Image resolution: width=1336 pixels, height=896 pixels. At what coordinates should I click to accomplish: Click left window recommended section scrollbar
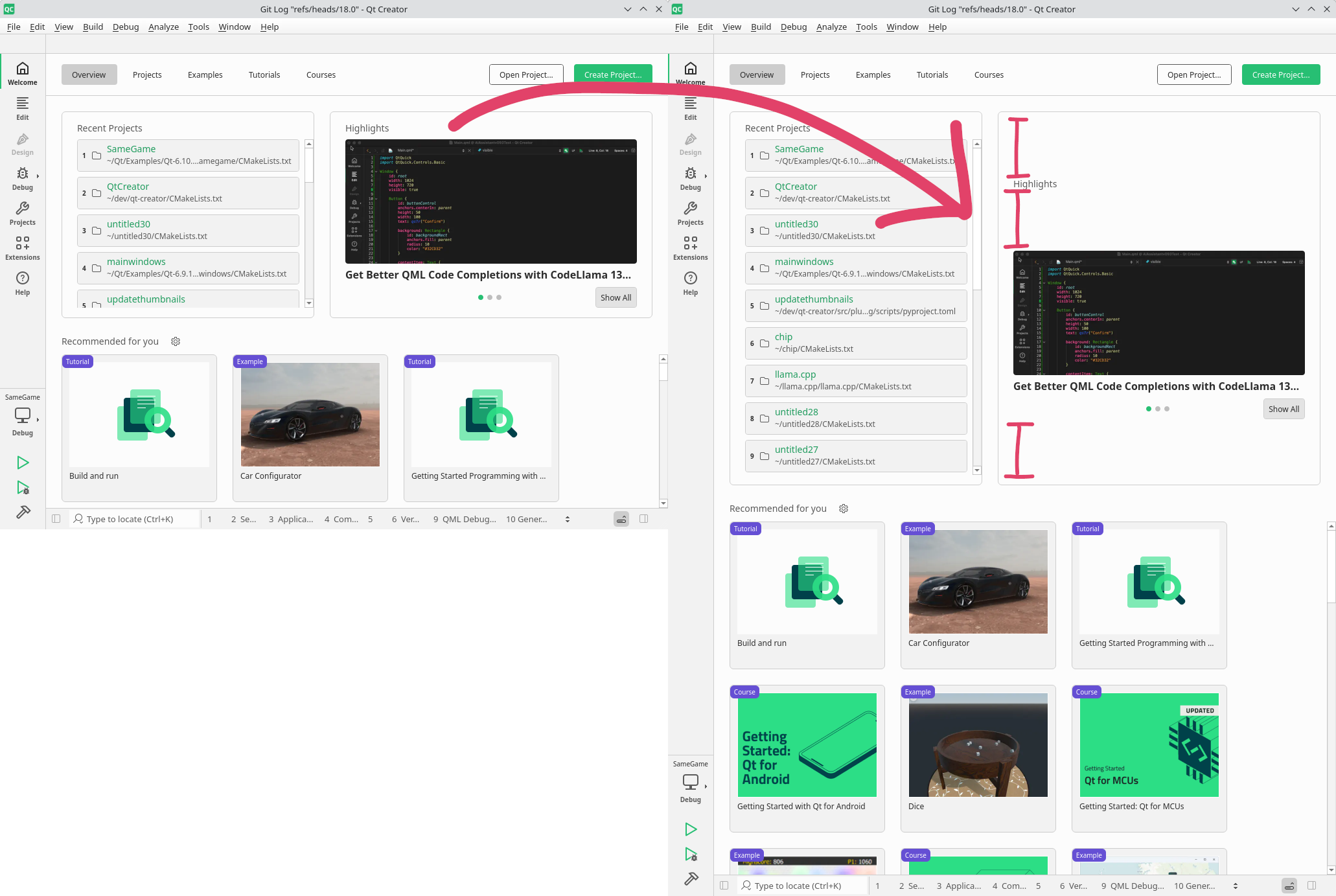[x=663, y=371]
